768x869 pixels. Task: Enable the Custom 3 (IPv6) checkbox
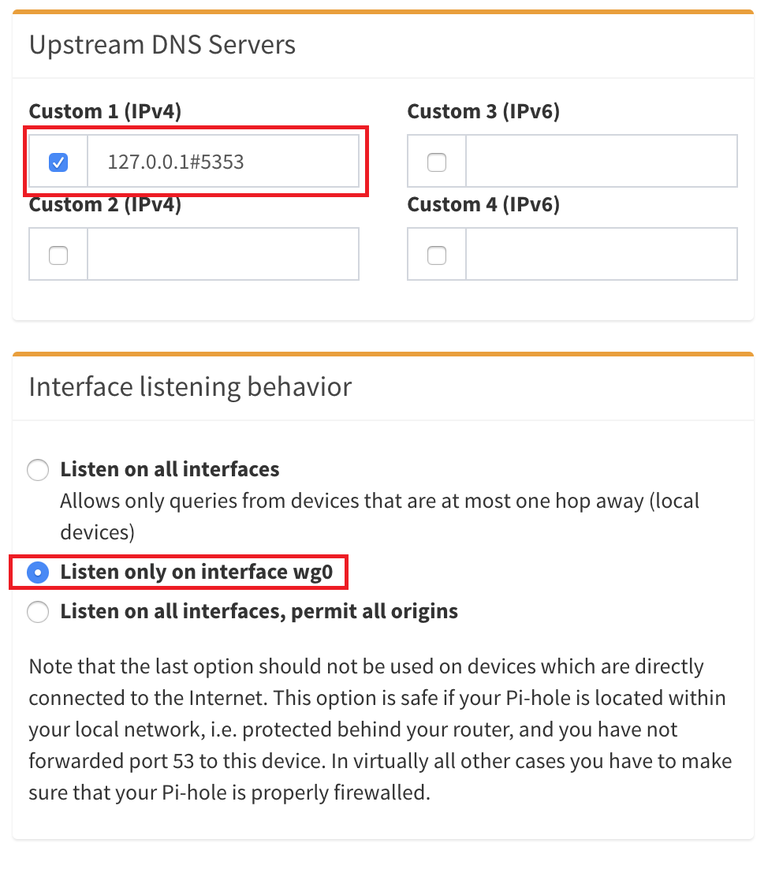[x=436, y=160]
